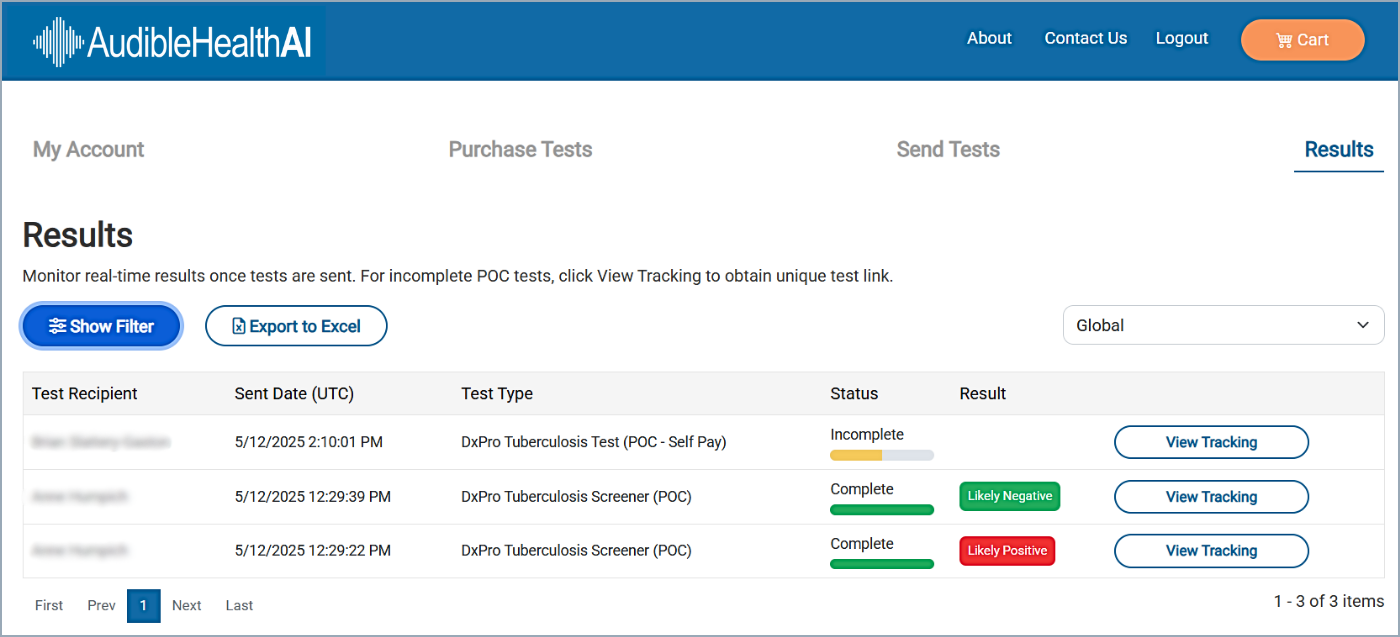Viewport: 1400px width, 637px height.
Task: Click the 1 - 3 of 3 items text
Action: 1329,601
